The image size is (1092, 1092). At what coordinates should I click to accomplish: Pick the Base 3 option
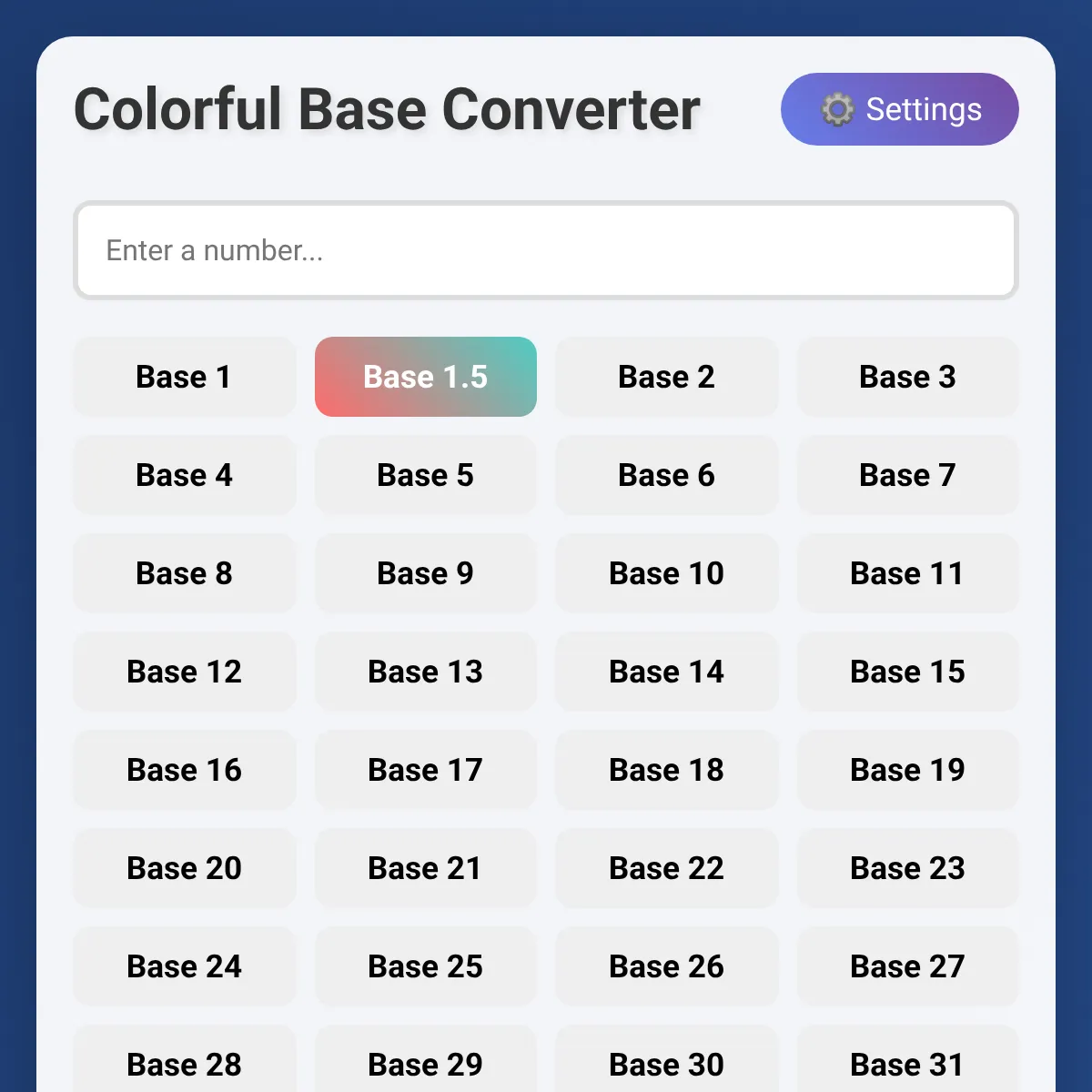pyautogui.click(x=908, y=377)
